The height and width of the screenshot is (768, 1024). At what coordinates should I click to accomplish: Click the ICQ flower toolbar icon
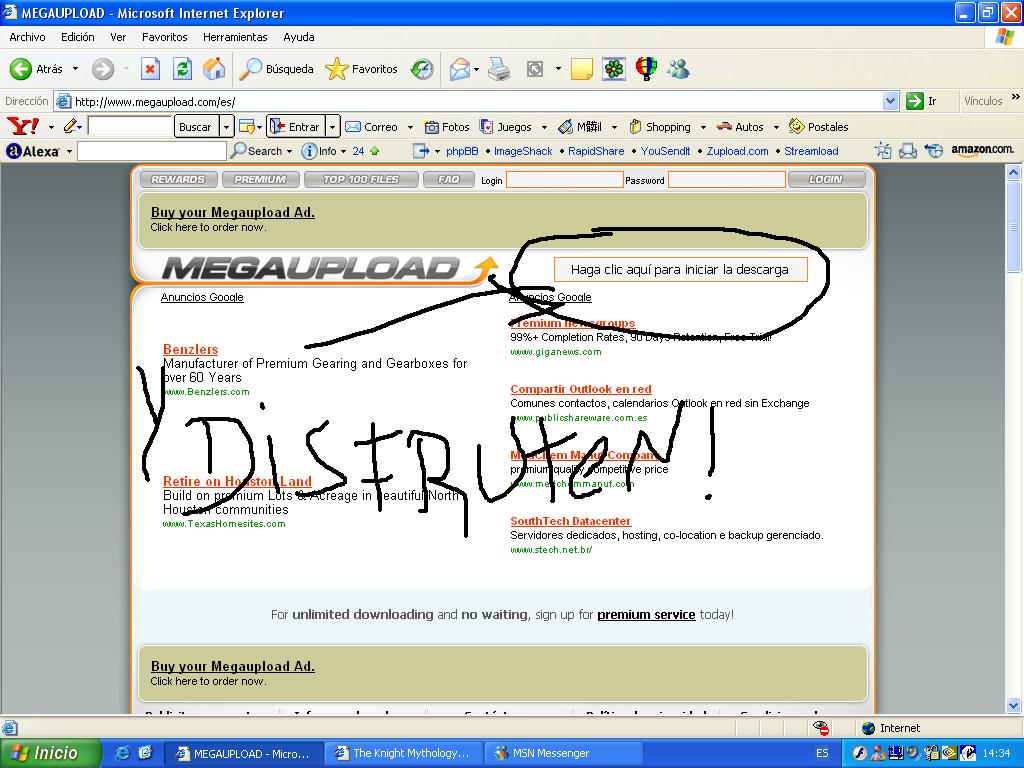pyautogui.click(x=614, y=69)
